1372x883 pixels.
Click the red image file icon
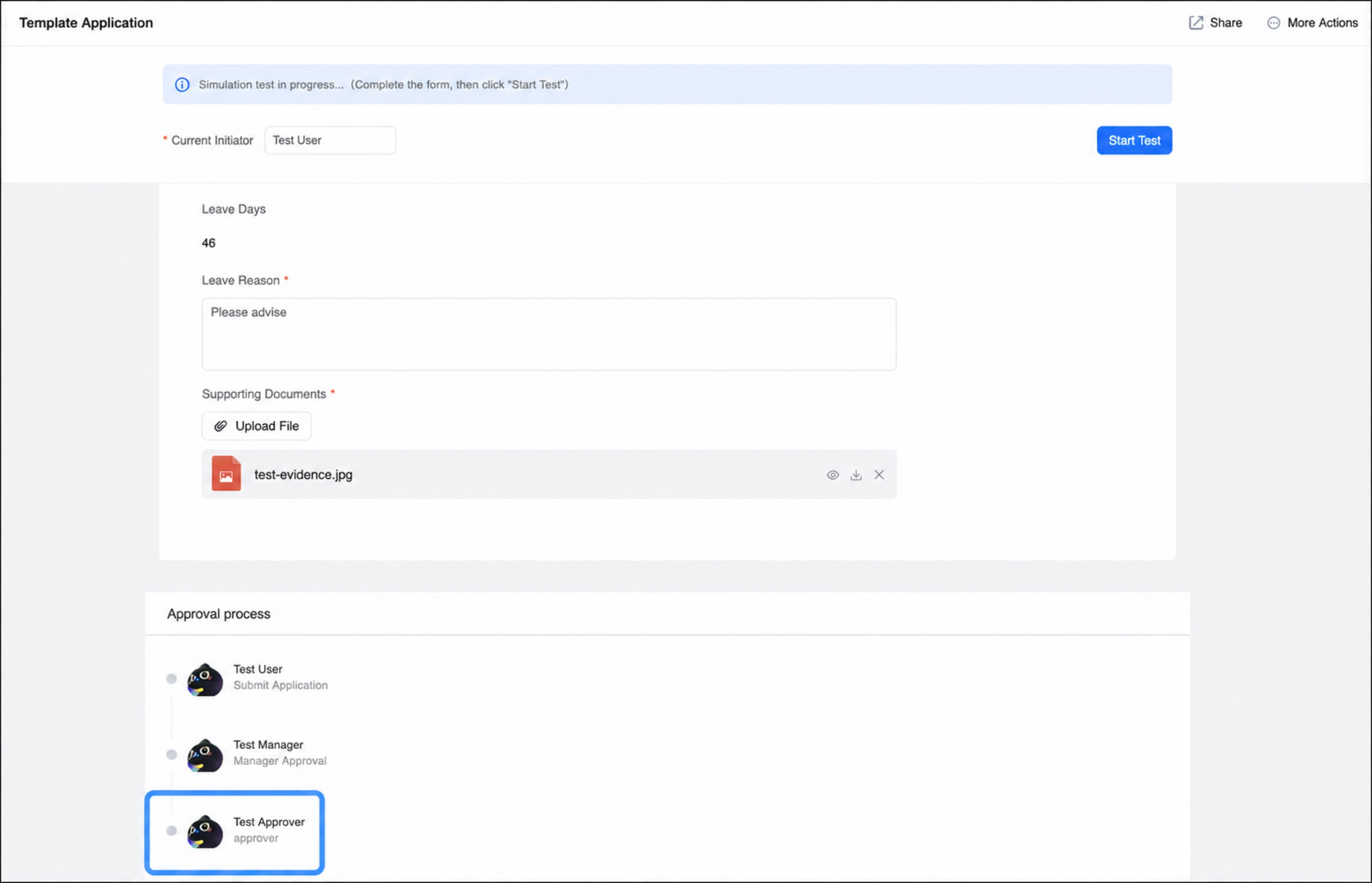(x=226, y=474)
